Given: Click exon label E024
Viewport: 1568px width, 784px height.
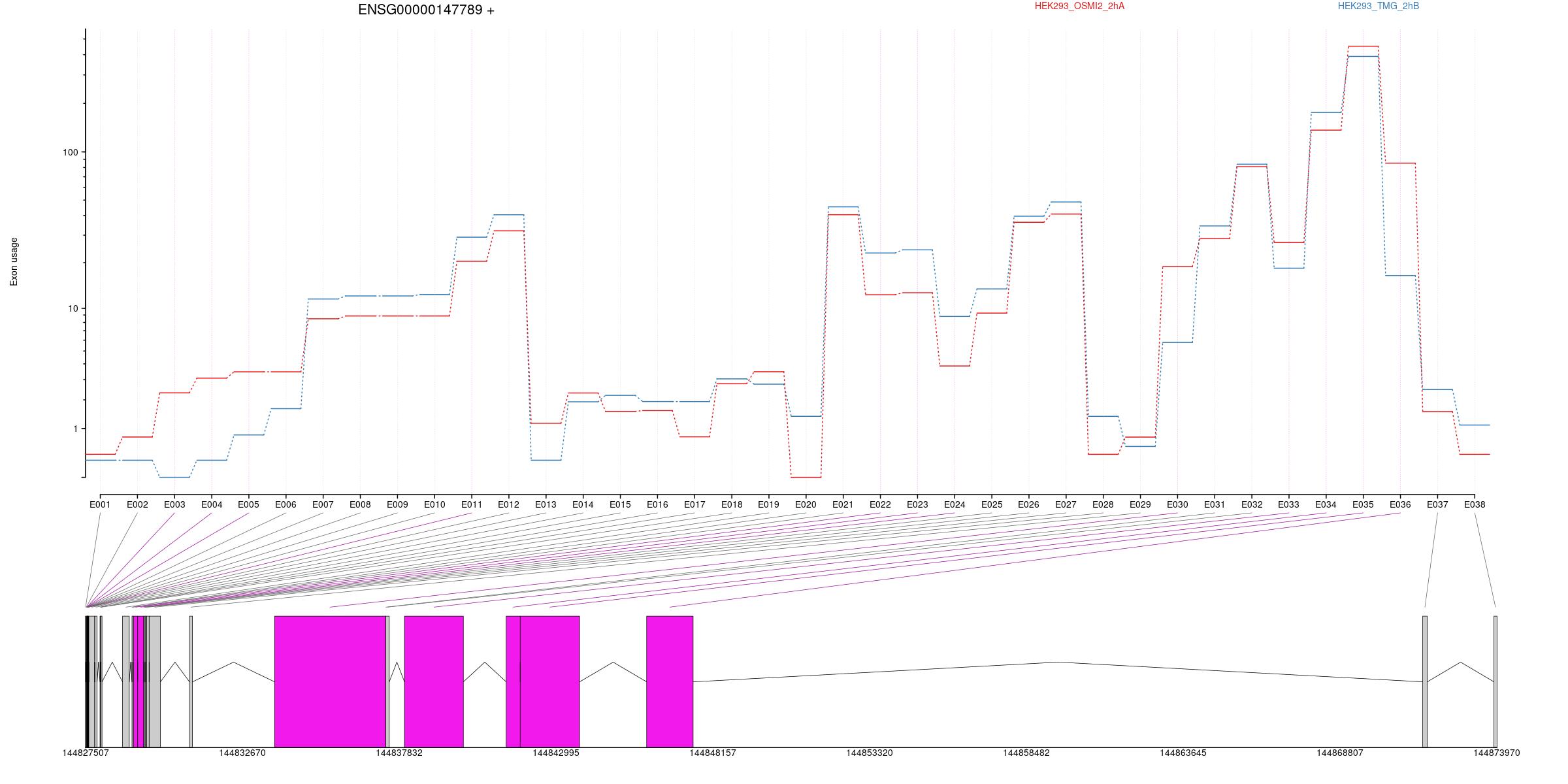Looking at the screenshot, I should [955, 504].
